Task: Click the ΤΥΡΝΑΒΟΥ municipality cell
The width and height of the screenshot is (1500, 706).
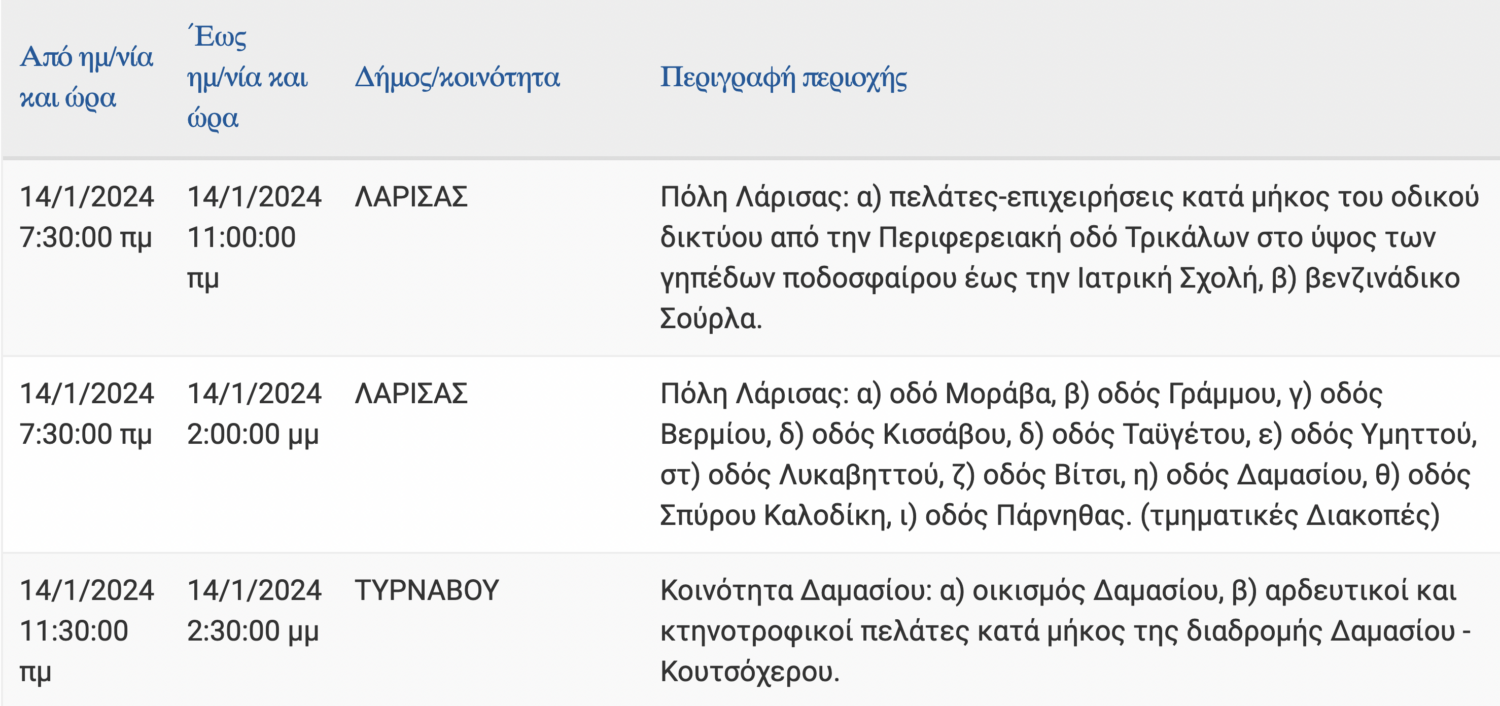Action: point(426,592)
